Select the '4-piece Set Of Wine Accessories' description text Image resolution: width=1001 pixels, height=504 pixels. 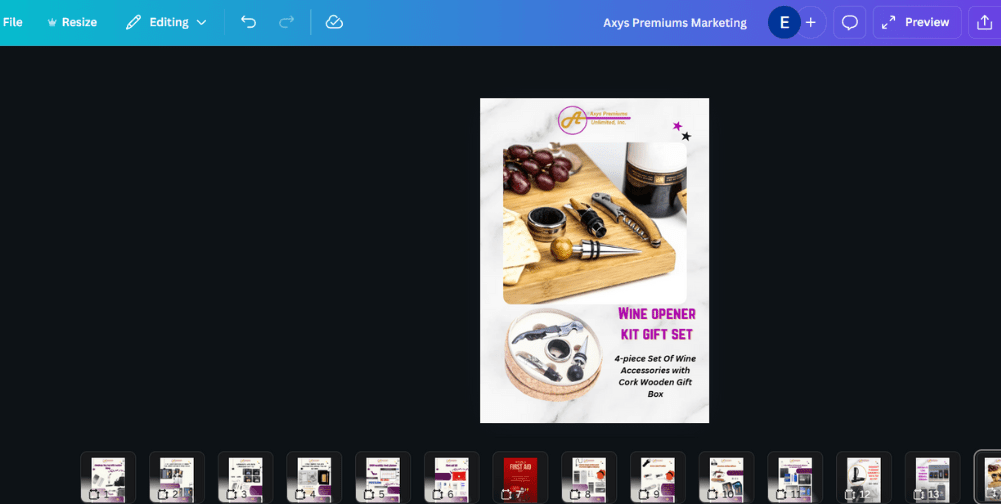click(655, 376)
